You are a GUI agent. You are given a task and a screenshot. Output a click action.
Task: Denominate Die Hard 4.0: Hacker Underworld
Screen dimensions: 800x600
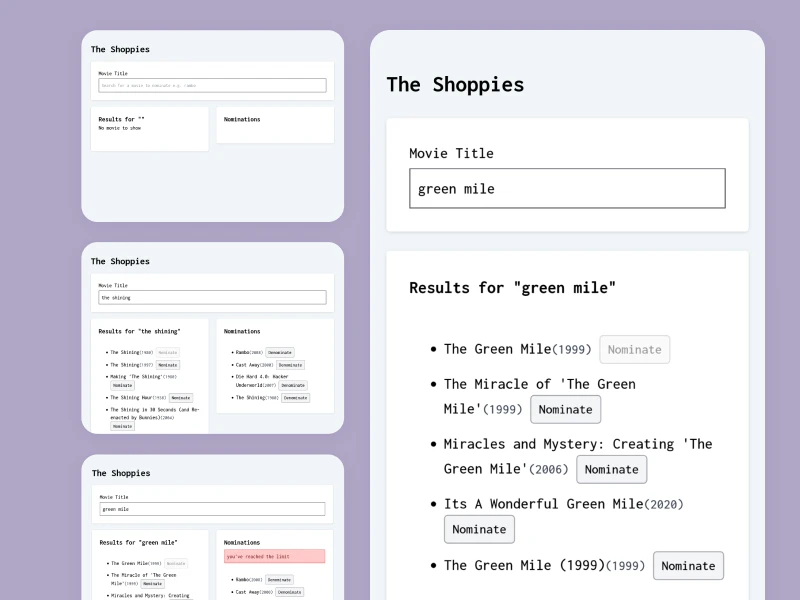[x=293, y=385]
